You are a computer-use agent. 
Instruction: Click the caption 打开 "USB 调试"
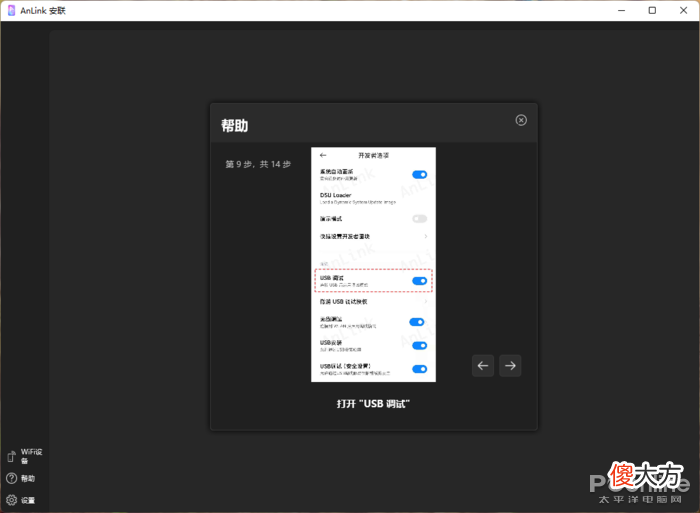[373, 404]
